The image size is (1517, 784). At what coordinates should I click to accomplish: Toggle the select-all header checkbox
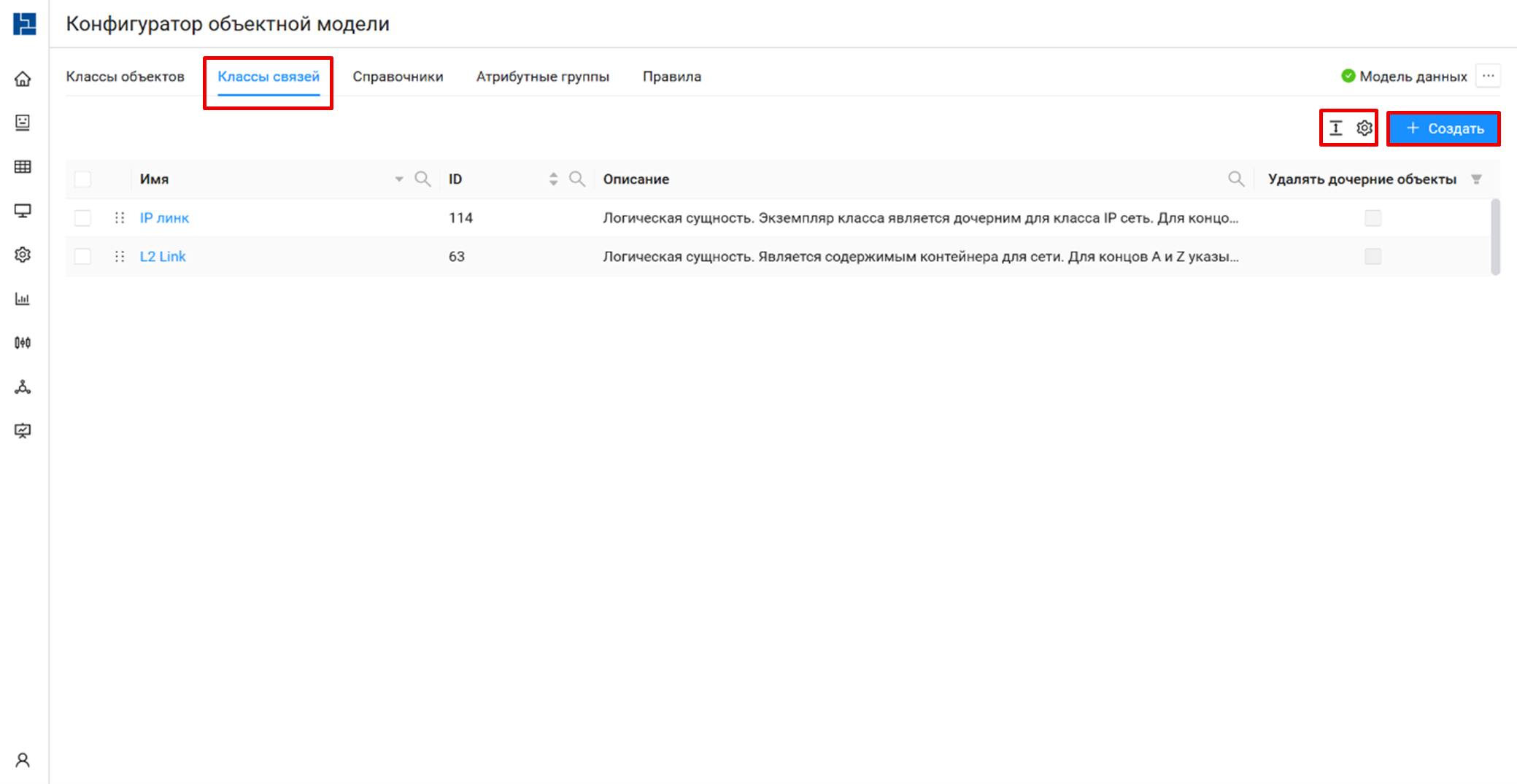[x=83, y=179]
